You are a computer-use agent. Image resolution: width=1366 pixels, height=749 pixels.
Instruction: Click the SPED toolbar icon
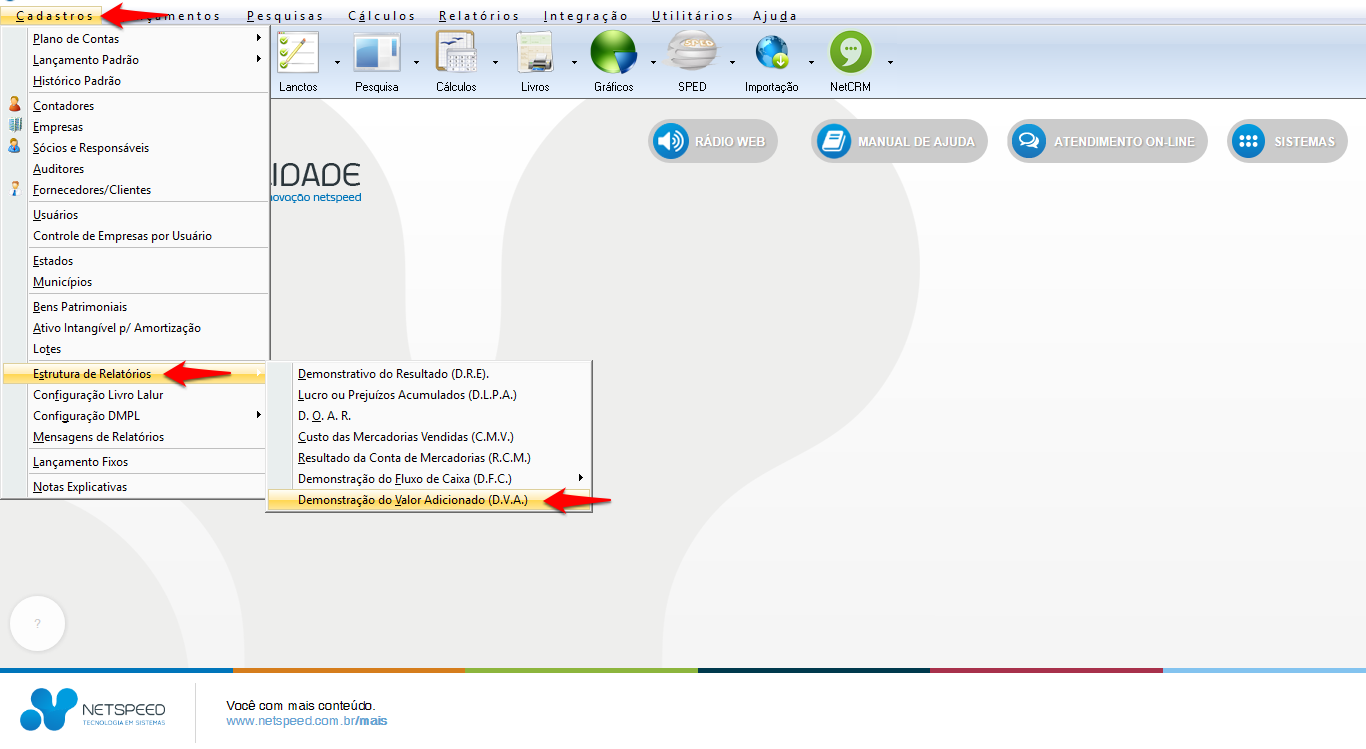pyautogui.click(x=692, y=53)
